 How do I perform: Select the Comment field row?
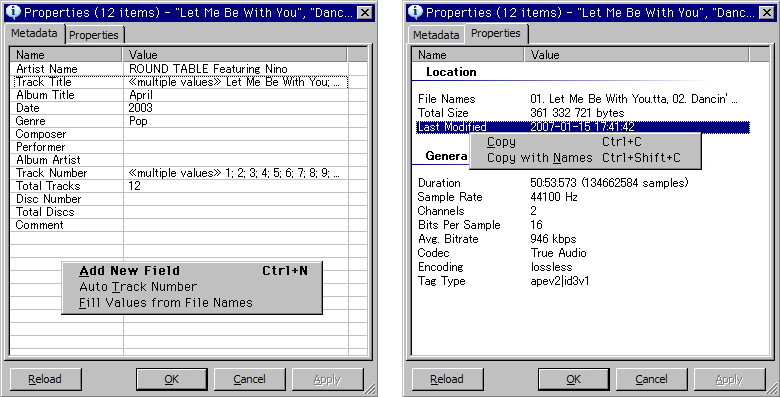click(x=179, y=224)
